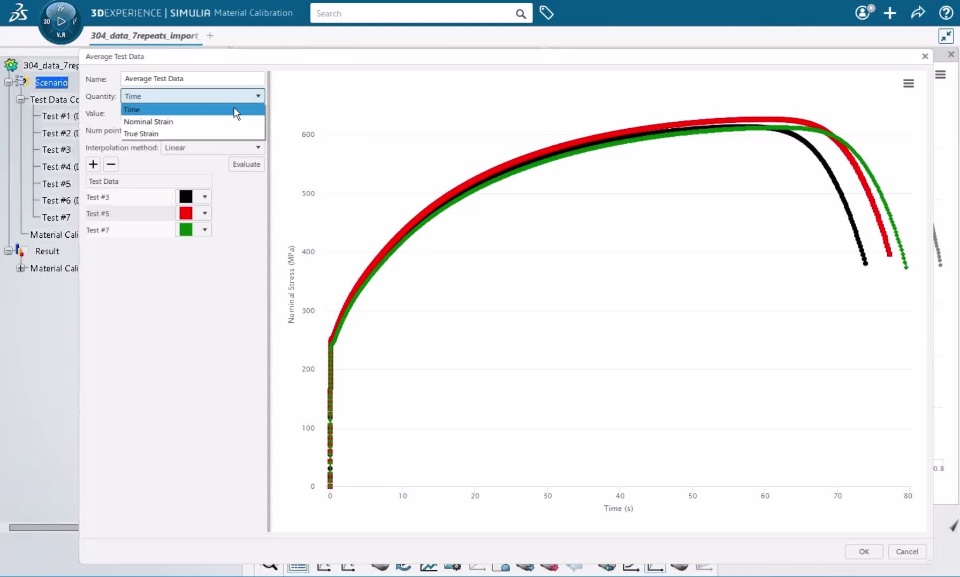This screenshot has width=960, height=577.
Task: Select Test #4 in the tree
Action: point(59,167)
